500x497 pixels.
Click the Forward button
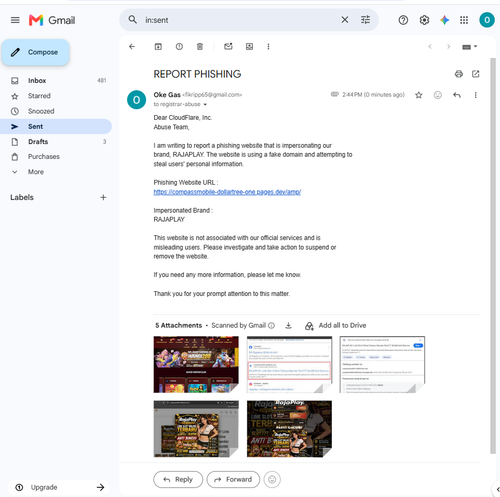233,479
